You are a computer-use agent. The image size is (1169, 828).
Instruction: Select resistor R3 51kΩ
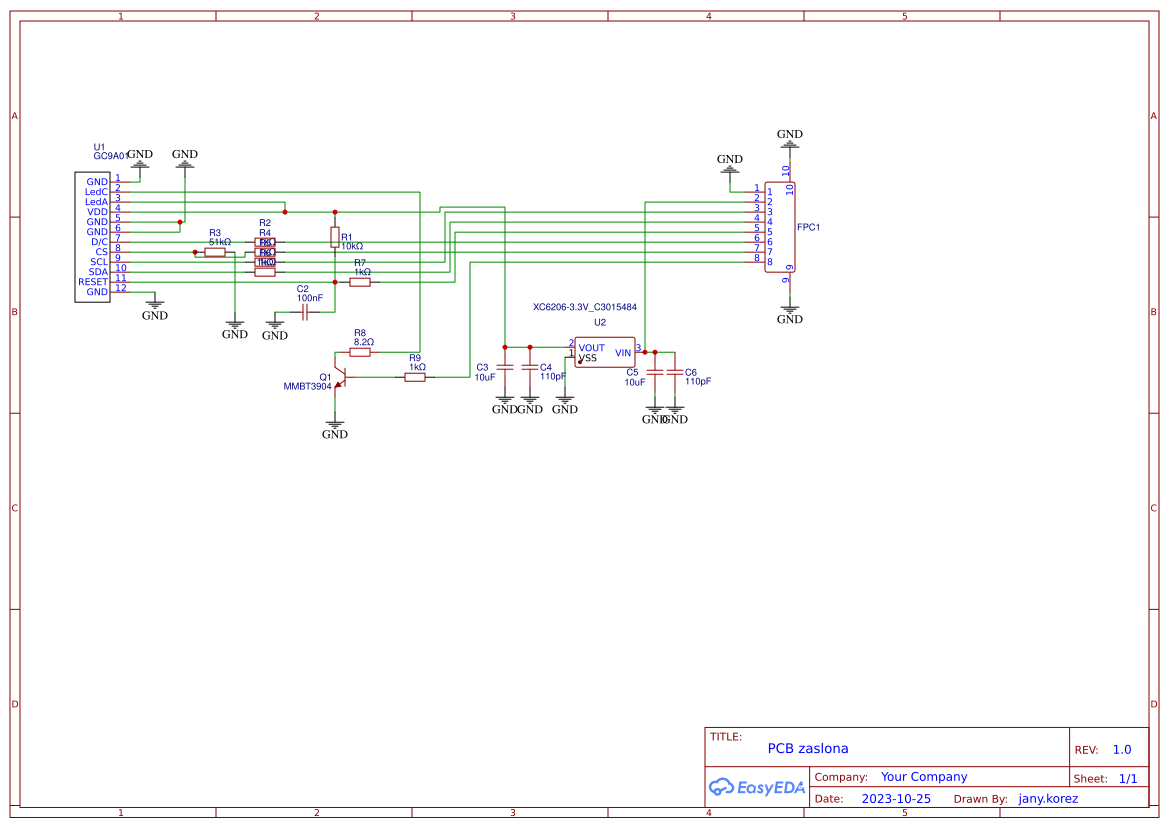click(x=214, y=250)
